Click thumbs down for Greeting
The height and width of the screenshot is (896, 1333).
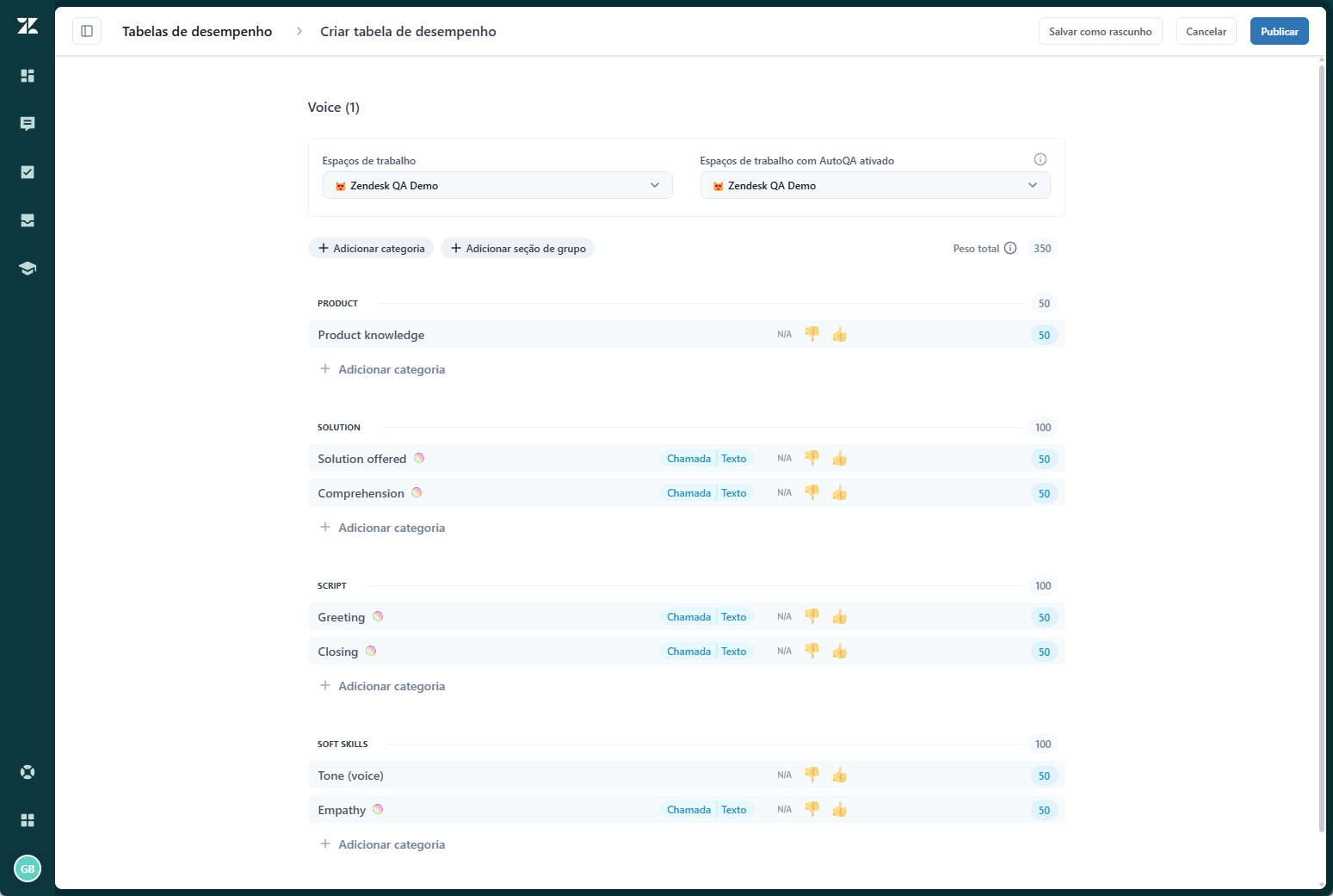(812, 616)
